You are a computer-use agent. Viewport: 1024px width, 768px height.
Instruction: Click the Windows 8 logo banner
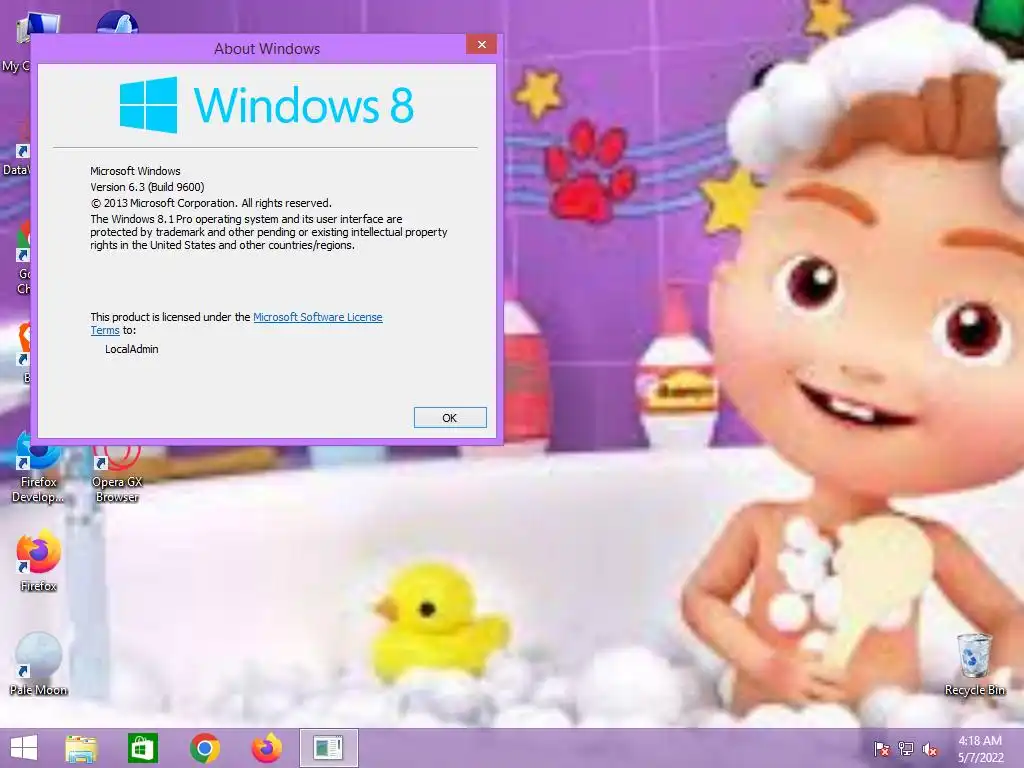click(x=266, y=105)
